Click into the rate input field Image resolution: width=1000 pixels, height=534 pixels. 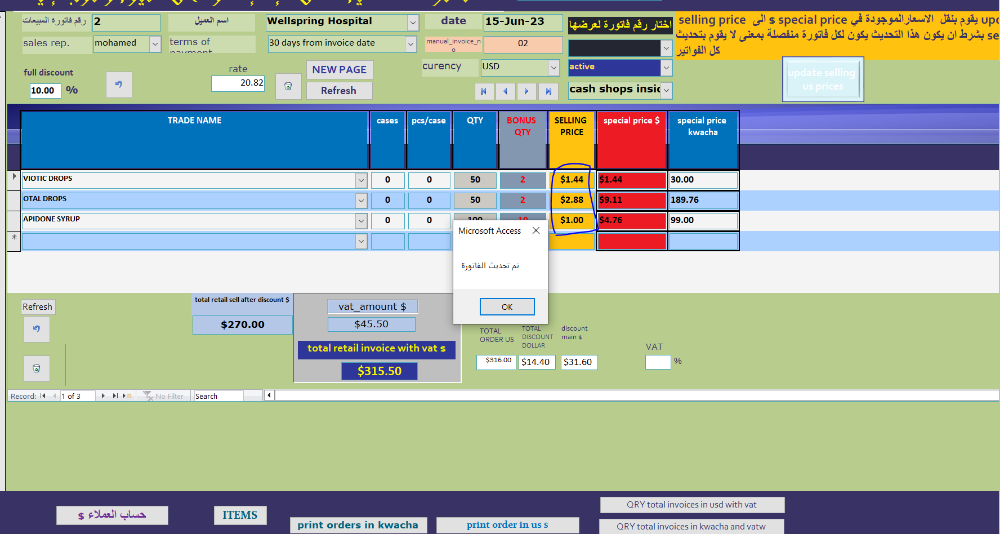click(238, 84)
